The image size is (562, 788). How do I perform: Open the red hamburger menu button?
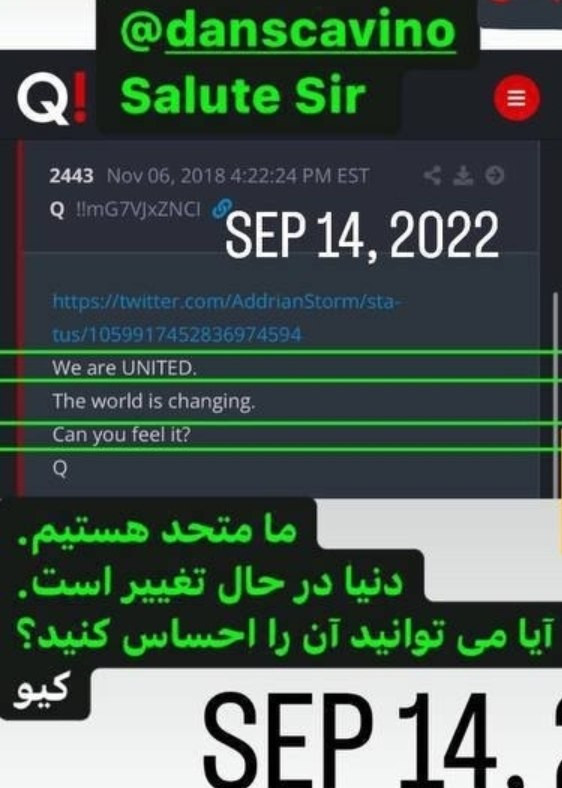(516, 98)
